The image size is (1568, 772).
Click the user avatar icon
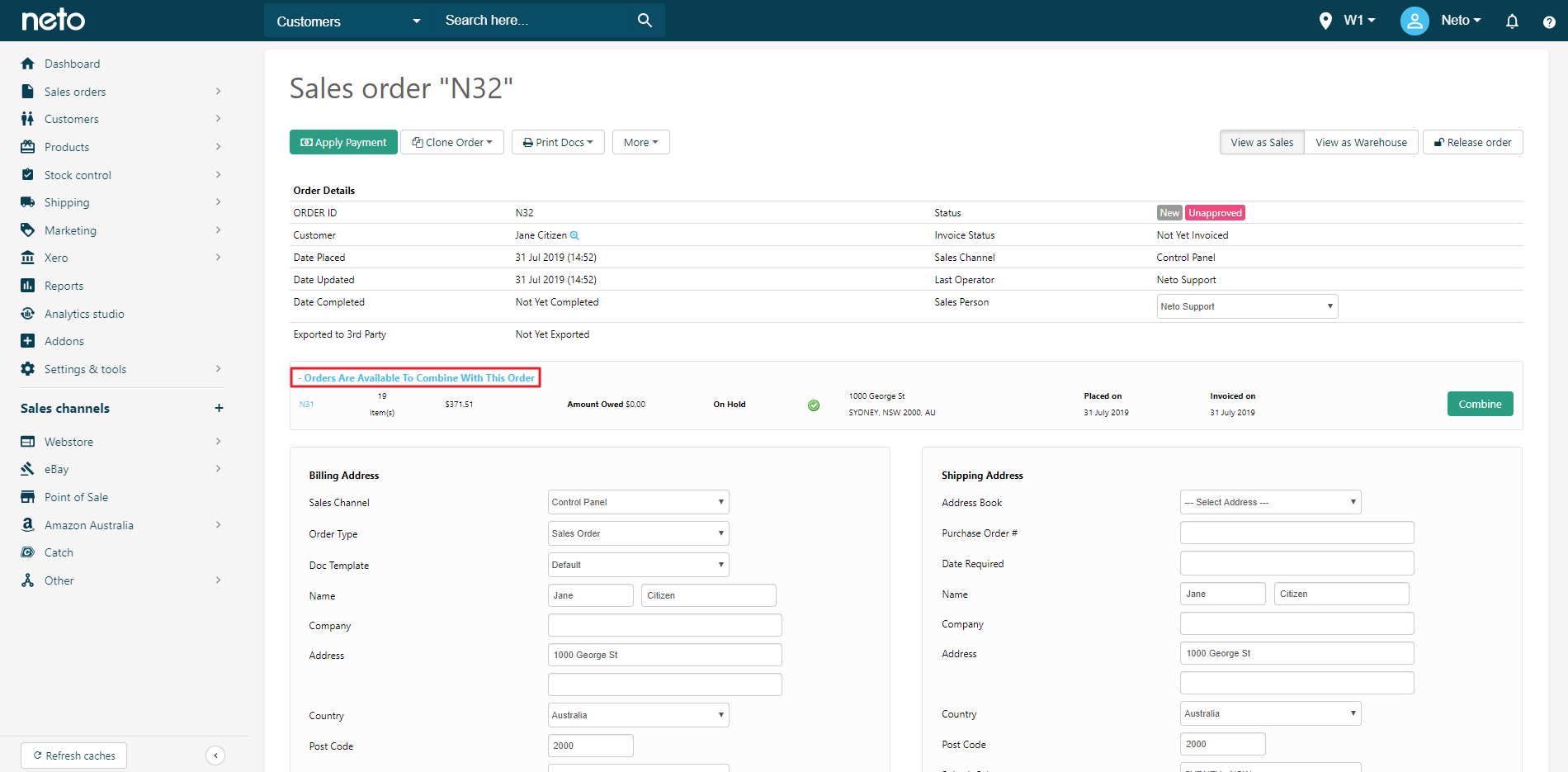(x=1415, y=21)
